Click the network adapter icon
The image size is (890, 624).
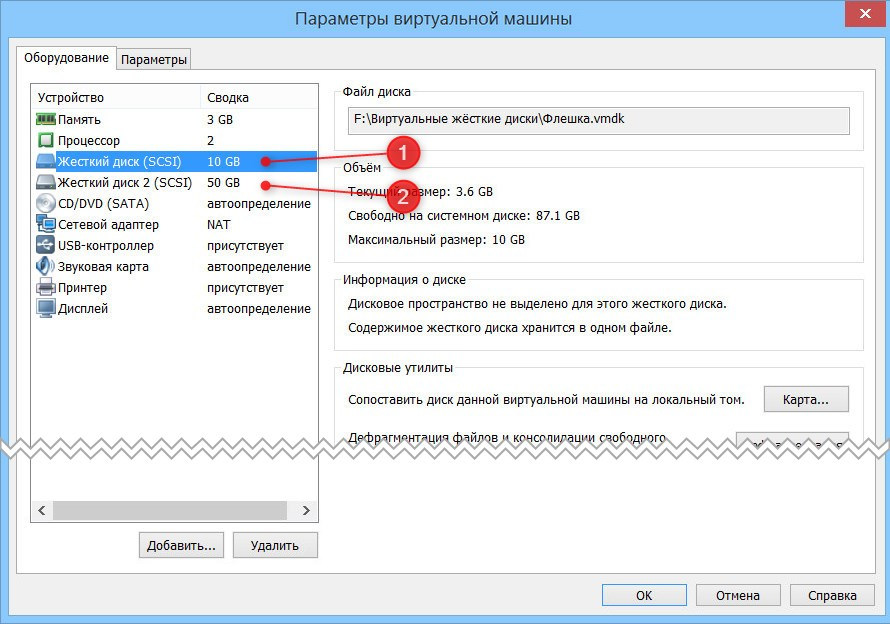(x=46, y=225)
